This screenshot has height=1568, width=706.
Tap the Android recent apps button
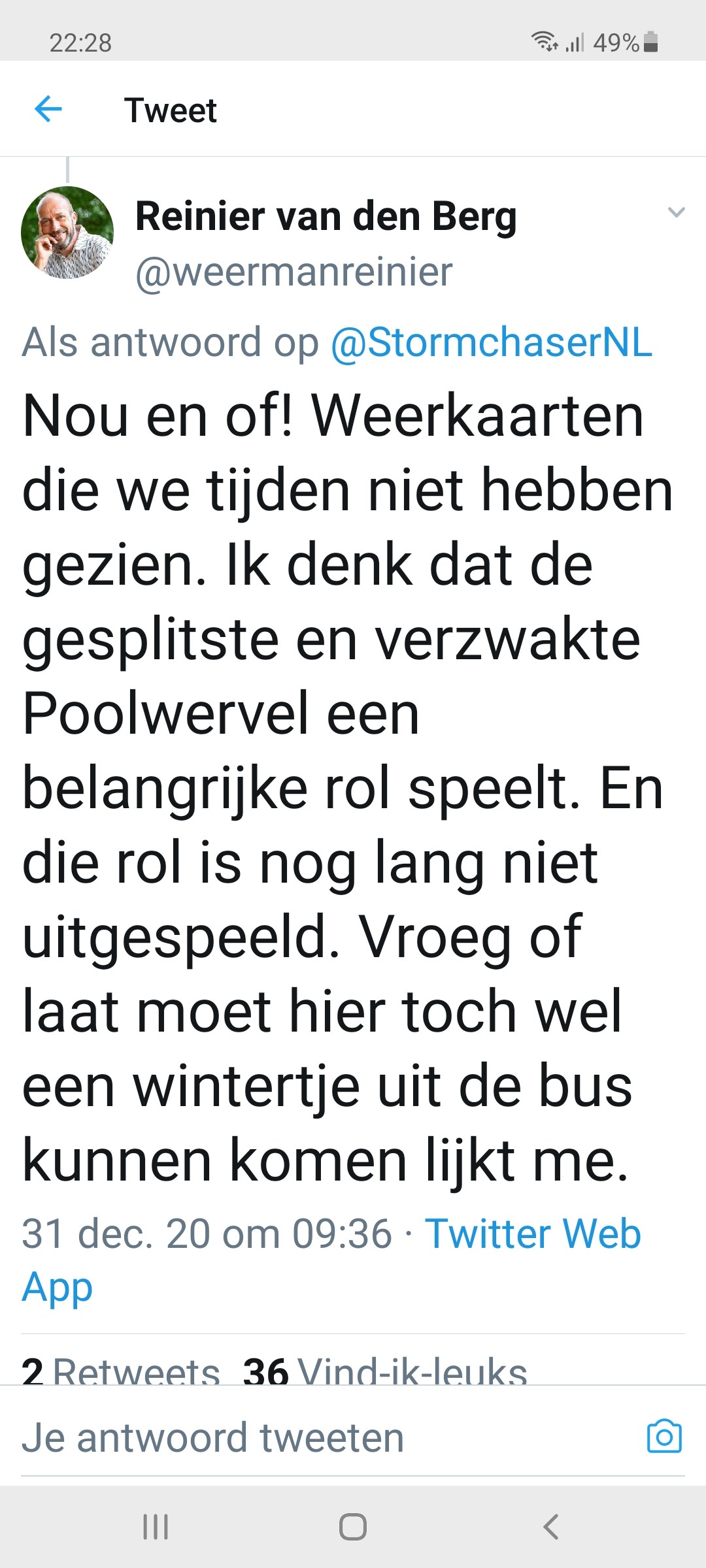pyautogui.click(x=156, y=1527)
